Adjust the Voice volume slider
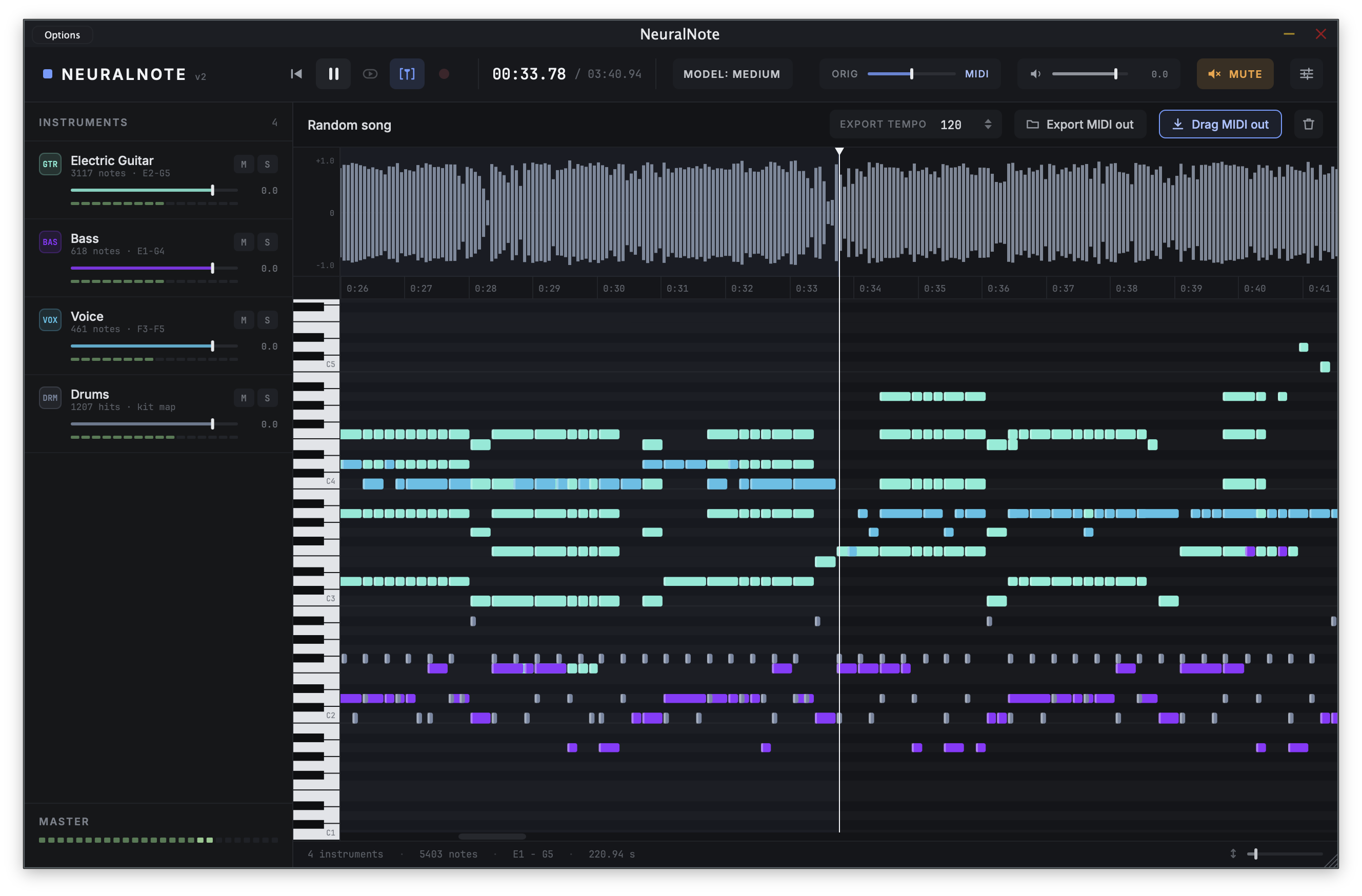Viewport: 1362px width, 896px height. [x=154, y=345]
